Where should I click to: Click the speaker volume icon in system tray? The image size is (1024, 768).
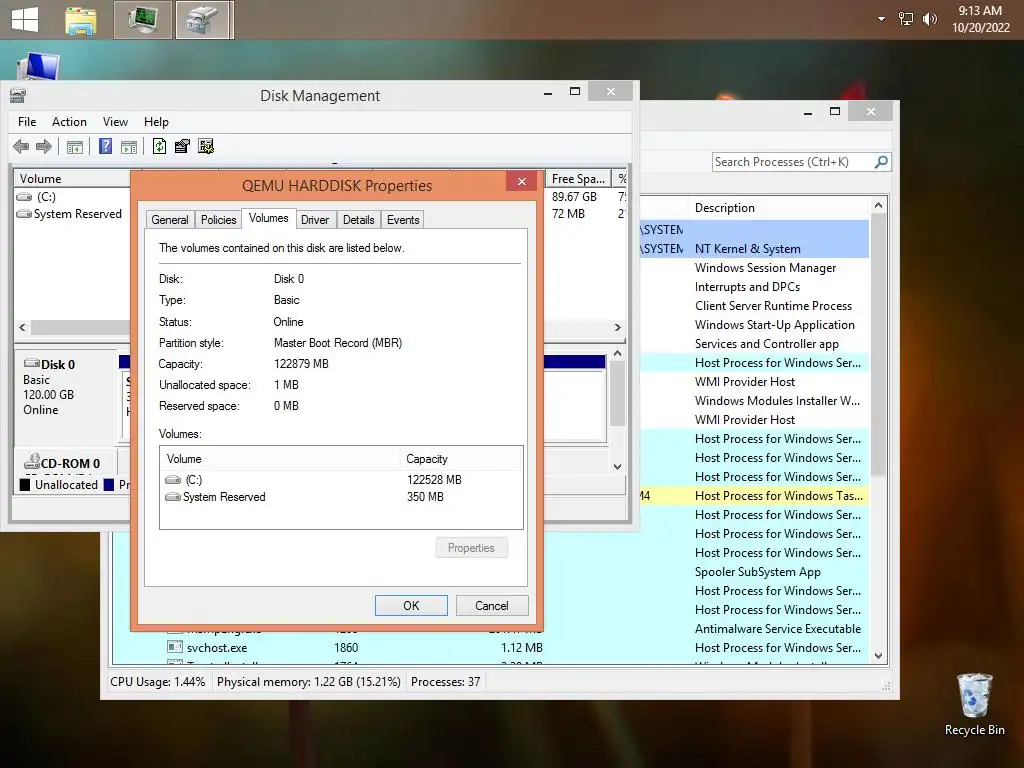click(x=930, y=19)
